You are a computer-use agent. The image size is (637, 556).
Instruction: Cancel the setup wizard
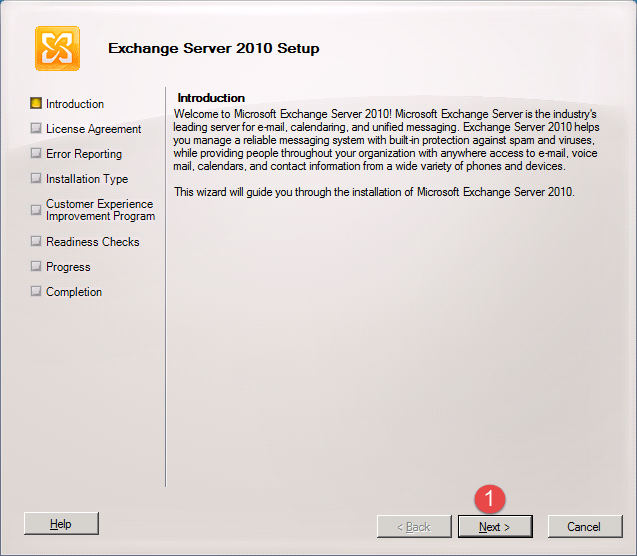[585, 527]
